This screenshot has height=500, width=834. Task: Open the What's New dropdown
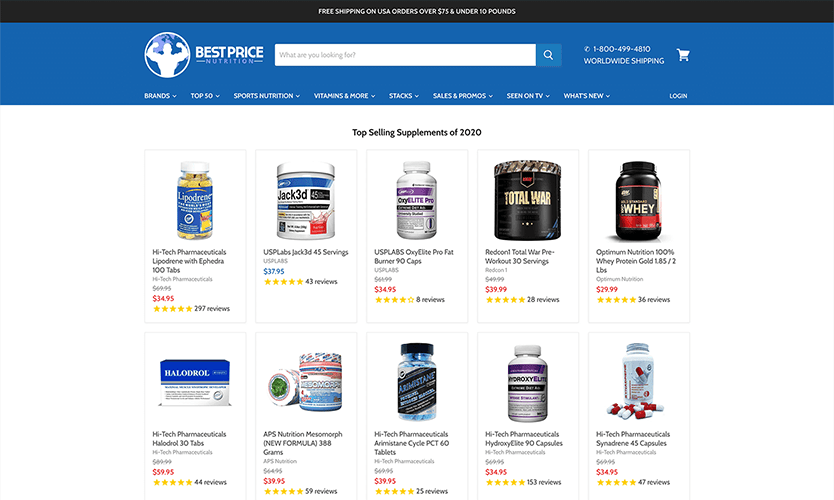(587, 96)
